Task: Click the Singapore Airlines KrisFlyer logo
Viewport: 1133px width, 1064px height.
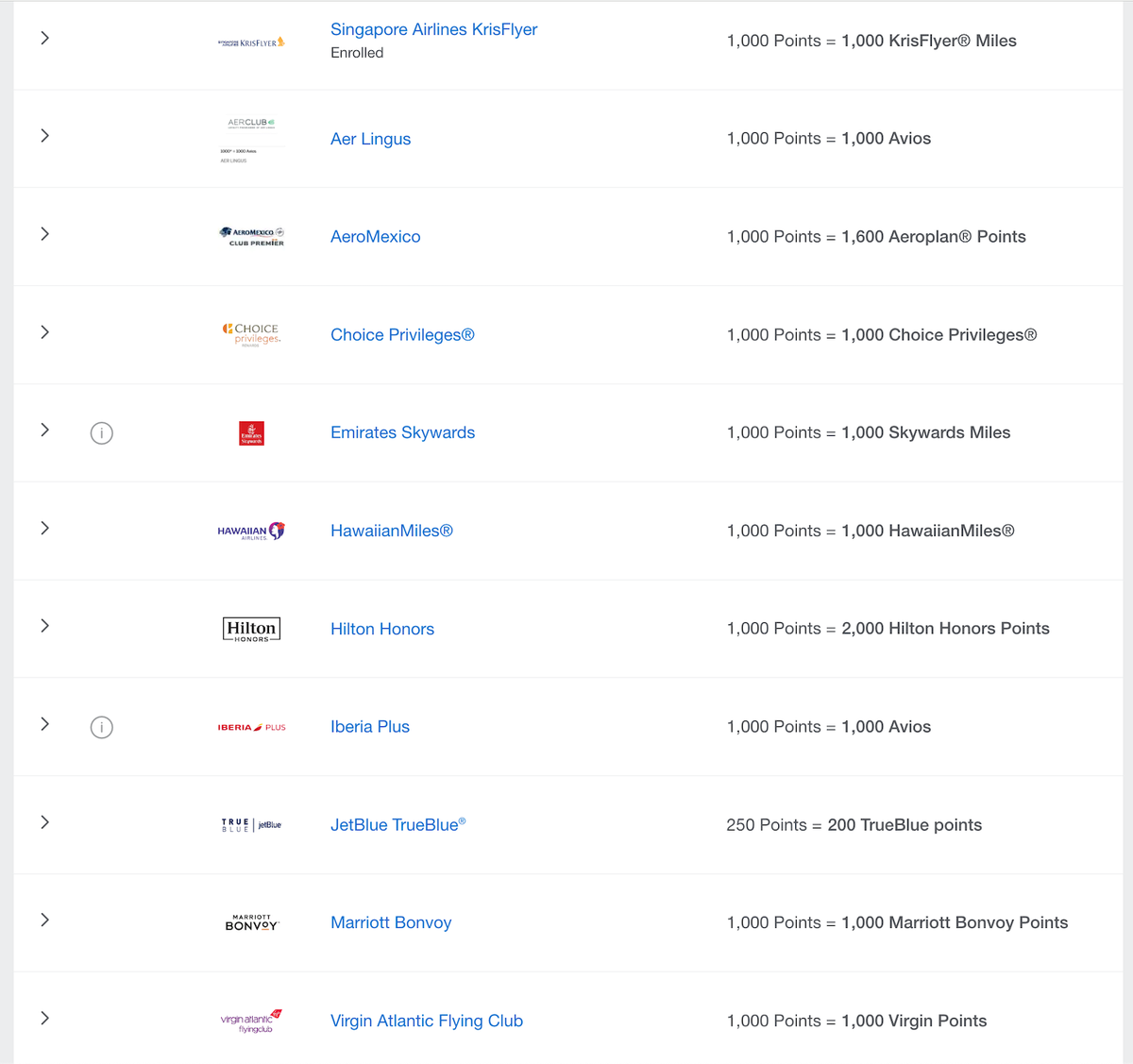Action: (x=251, y=41)
